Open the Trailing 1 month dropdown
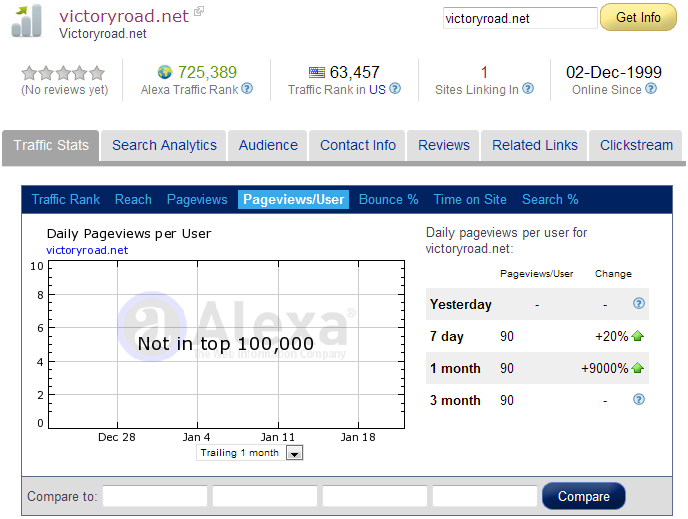Screen dimensions: 688x519 tap(294, 453)
